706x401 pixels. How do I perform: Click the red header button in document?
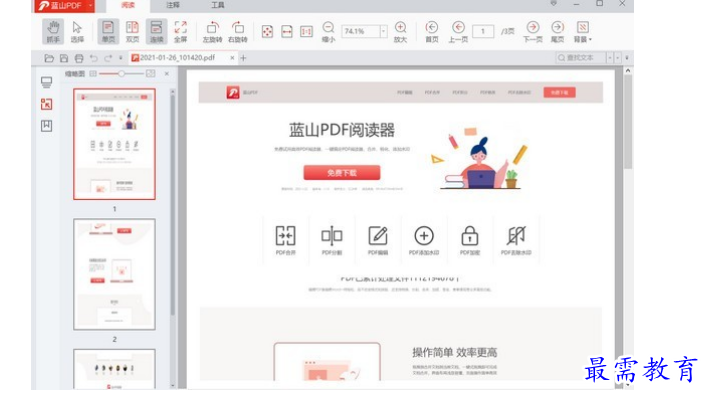coord(559,92)
